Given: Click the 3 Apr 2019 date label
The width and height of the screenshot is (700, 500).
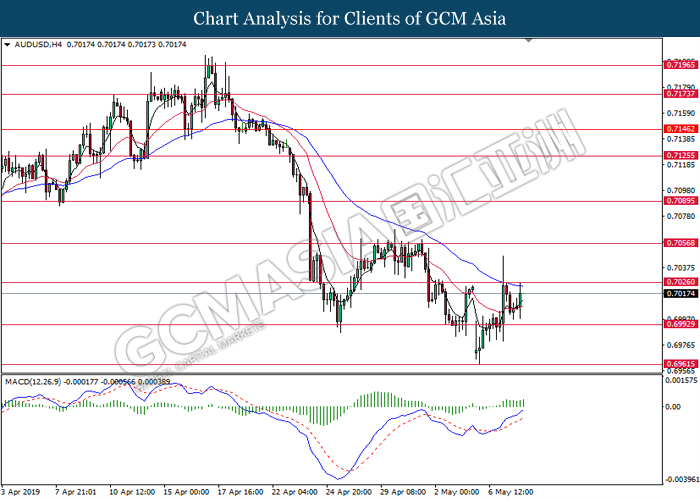Looking at the screenshot, I should [21, 492].
